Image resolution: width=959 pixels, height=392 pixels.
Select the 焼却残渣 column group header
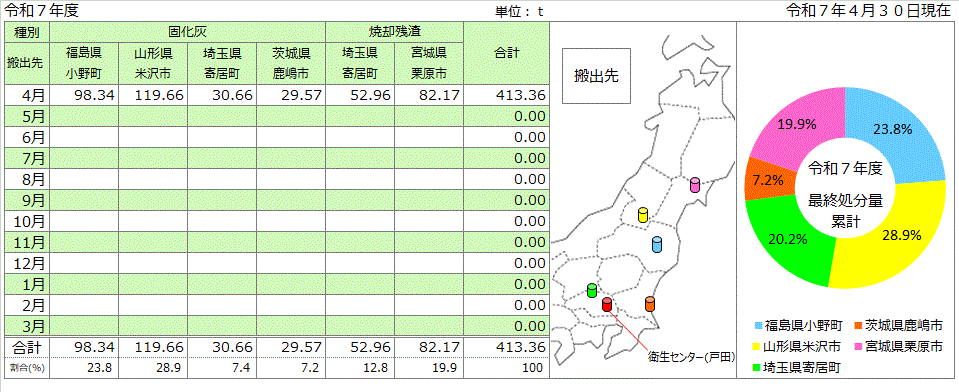[394, 32]
